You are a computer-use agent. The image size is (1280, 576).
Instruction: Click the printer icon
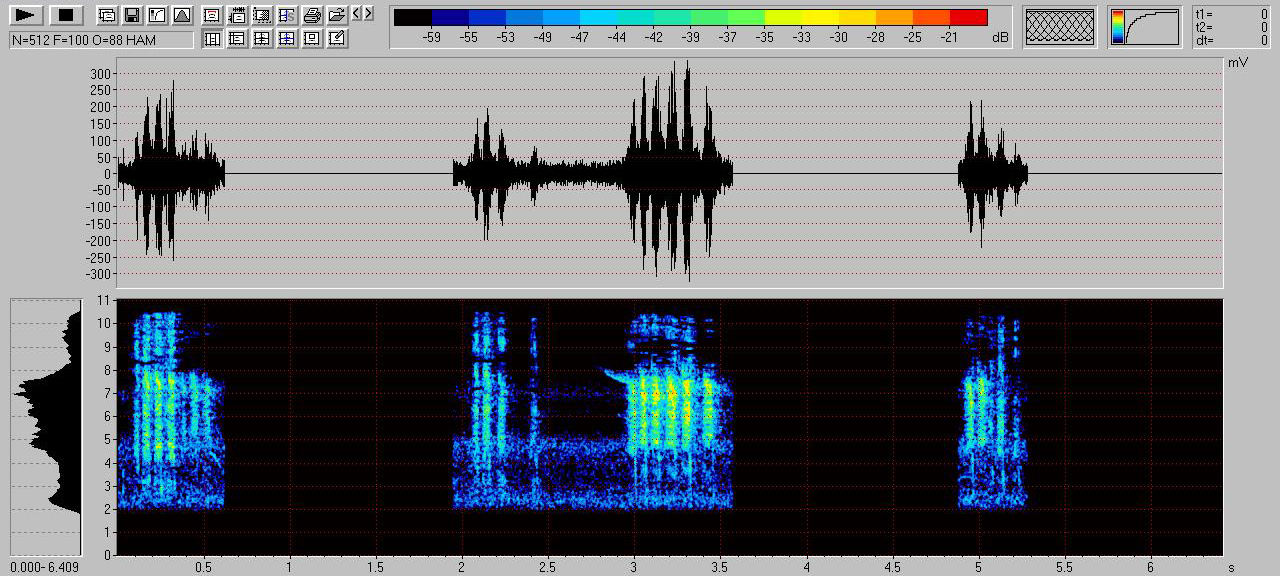point(312,15)
